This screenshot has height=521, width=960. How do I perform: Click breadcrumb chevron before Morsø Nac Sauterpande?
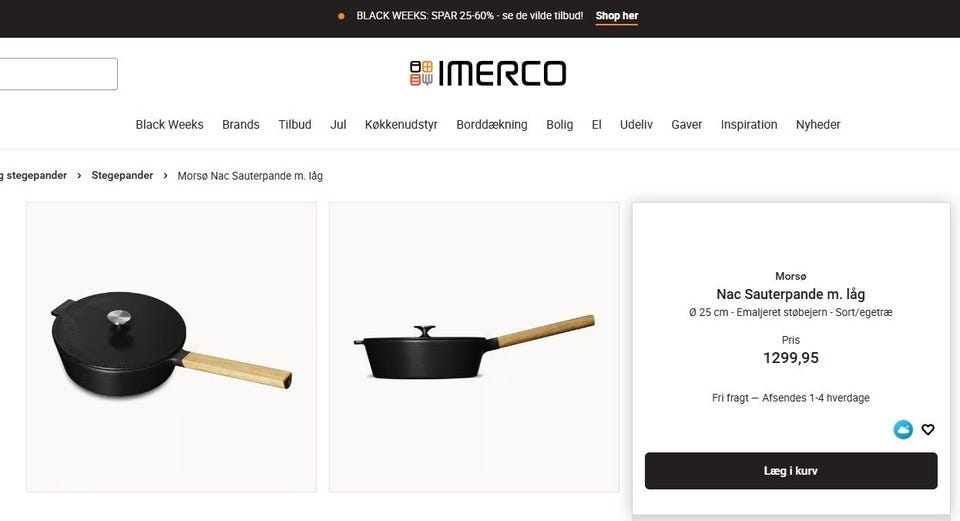click(x=165, y=176)
